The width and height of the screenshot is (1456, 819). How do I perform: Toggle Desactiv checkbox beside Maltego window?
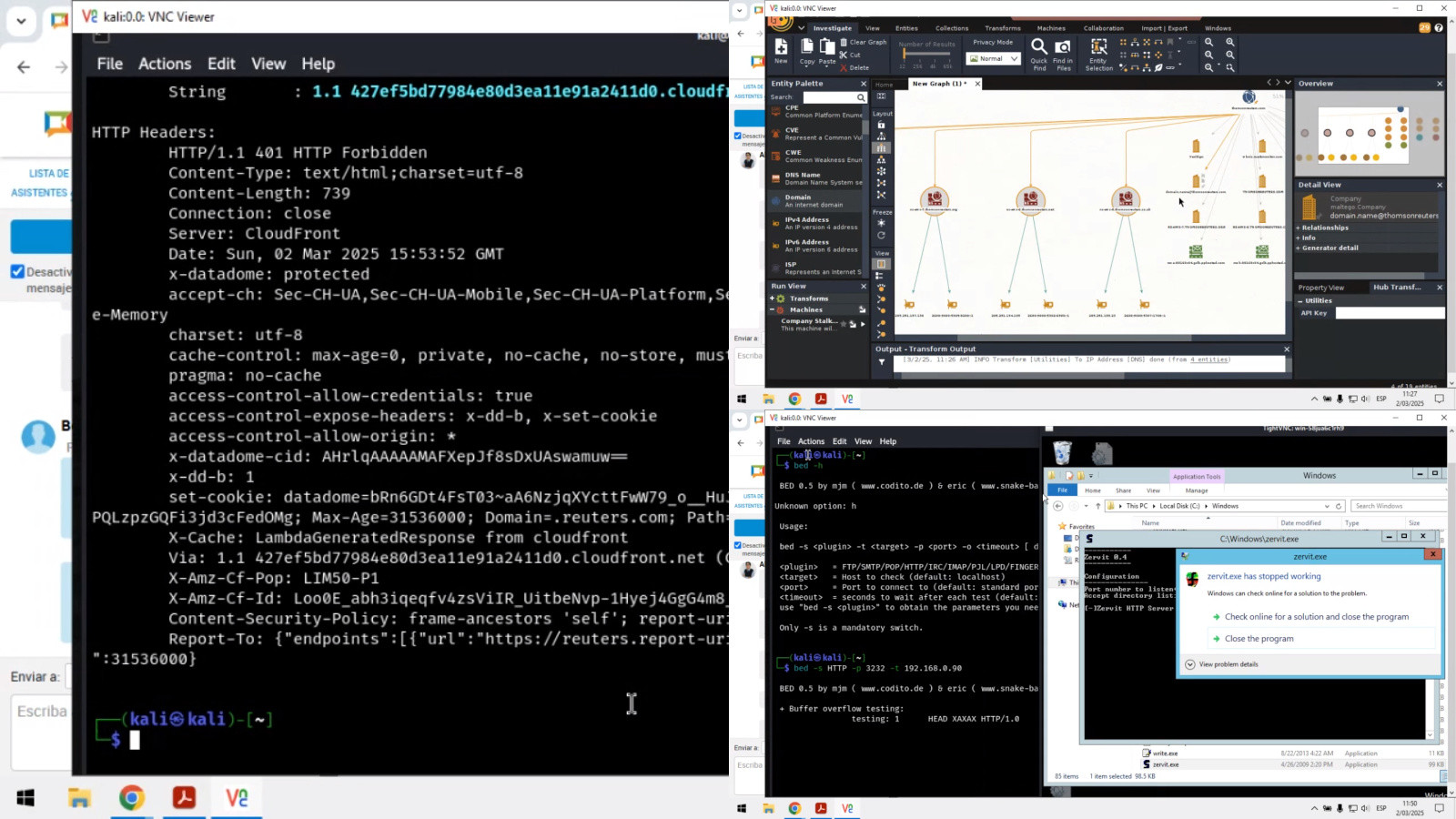point(738,136)
